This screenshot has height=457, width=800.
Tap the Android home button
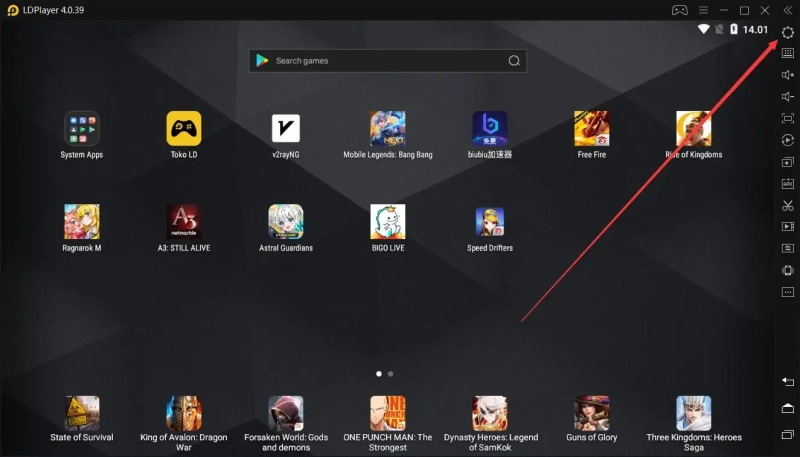tap(788, 408)
